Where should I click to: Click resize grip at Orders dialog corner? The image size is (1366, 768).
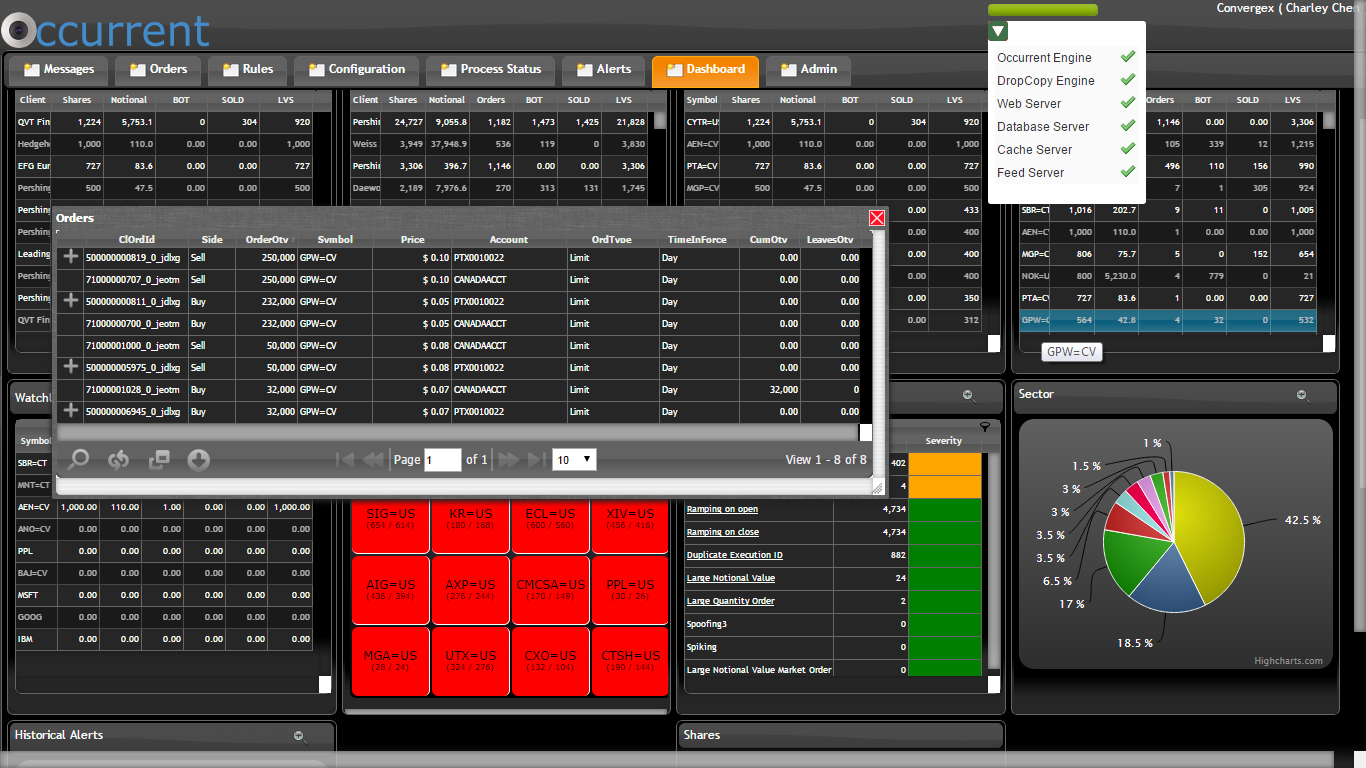click(x=878, y=486)
